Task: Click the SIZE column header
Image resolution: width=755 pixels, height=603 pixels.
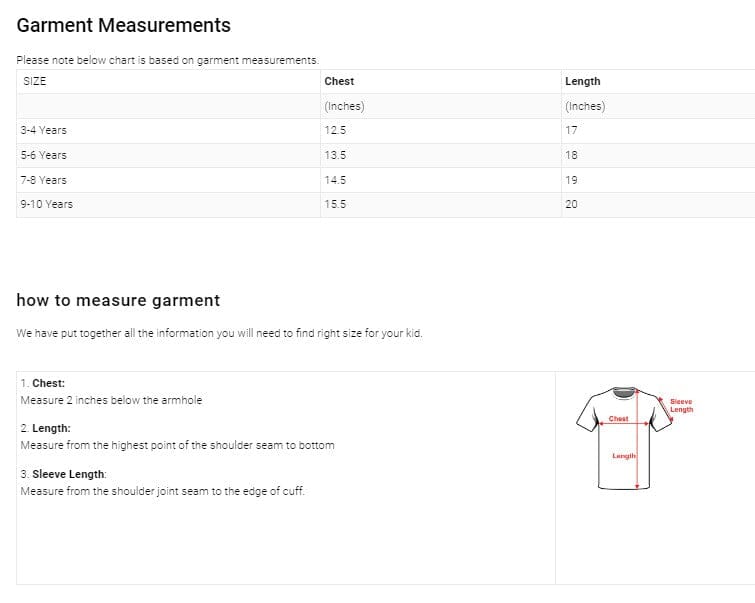Action: pyautogui.click(x=35, y=81)
